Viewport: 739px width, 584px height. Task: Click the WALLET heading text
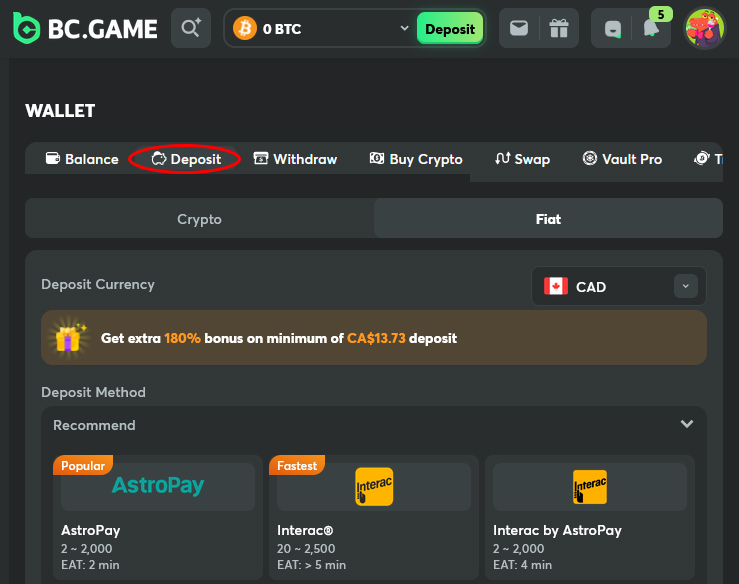pyautogui.click(x=60, y=111)
